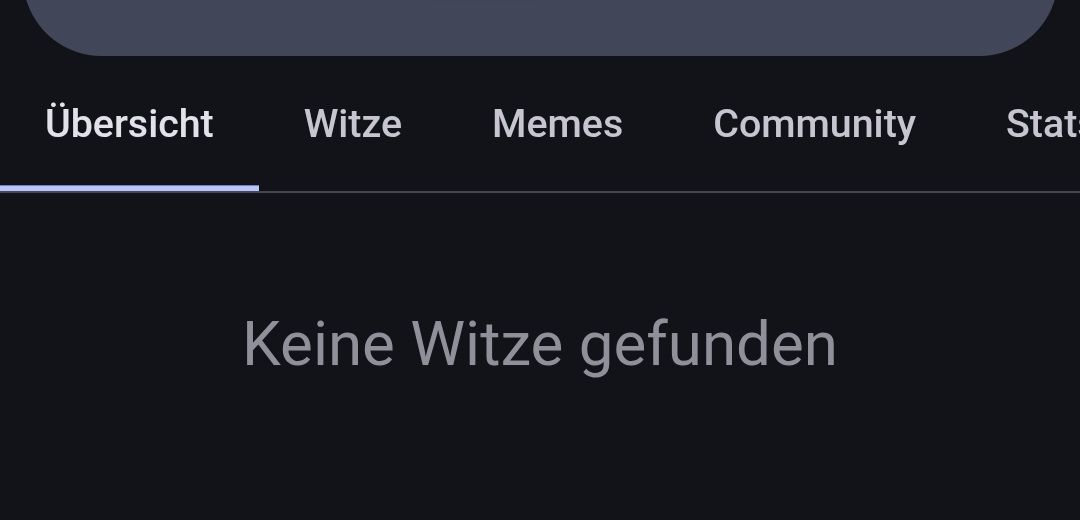Switch to the Witze tab

(353, 124)
